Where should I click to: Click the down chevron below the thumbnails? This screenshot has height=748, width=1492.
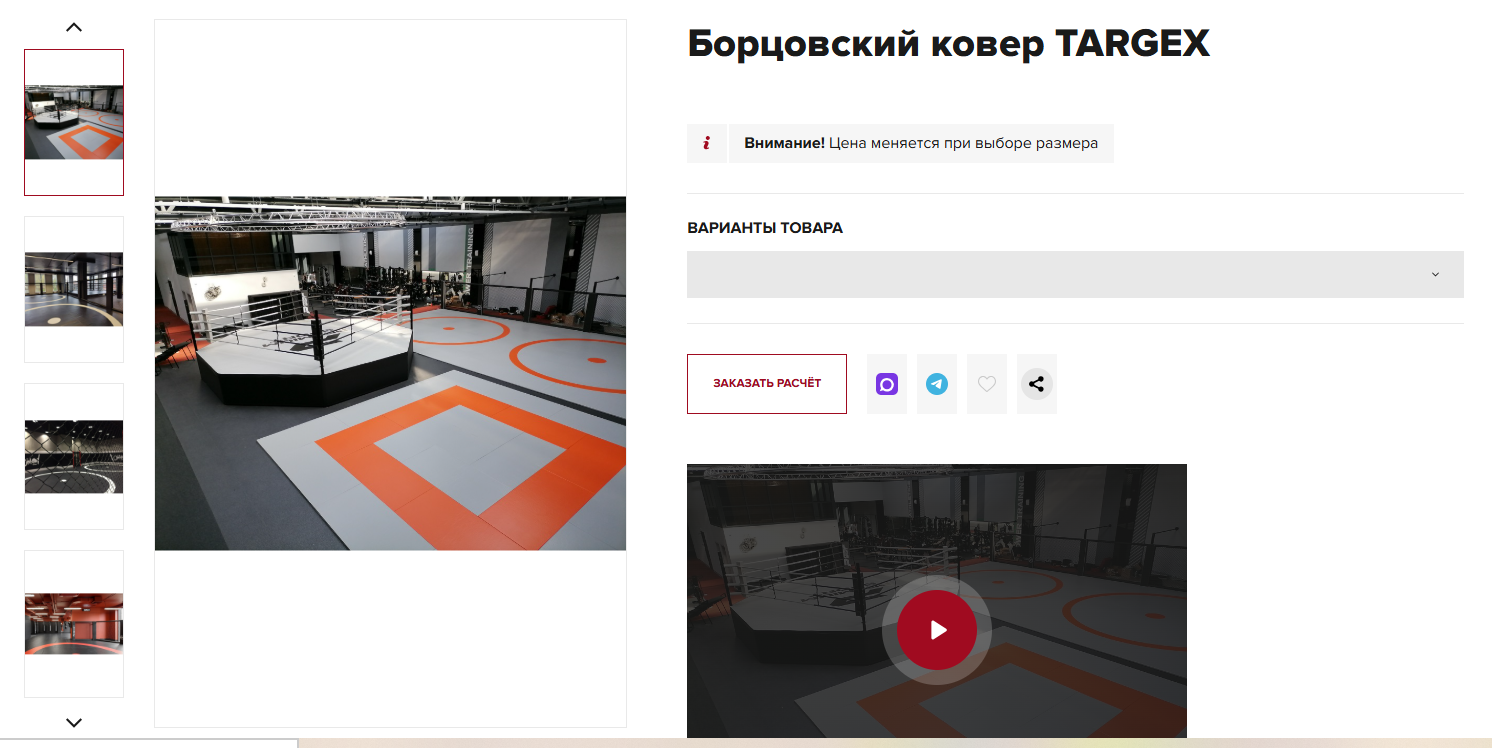point(73,722)
